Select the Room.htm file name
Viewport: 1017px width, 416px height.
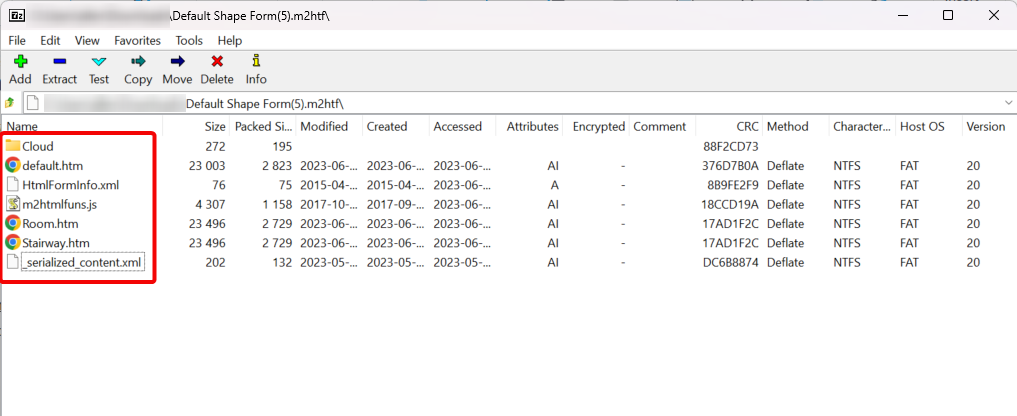51,223
